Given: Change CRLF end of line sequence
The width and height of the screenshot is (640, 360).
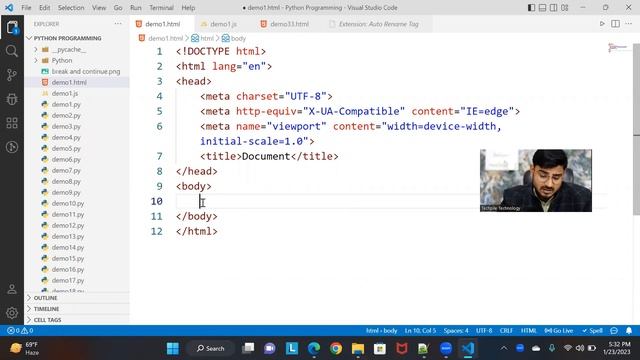Looking at the screenshot, I should [506, 331].
